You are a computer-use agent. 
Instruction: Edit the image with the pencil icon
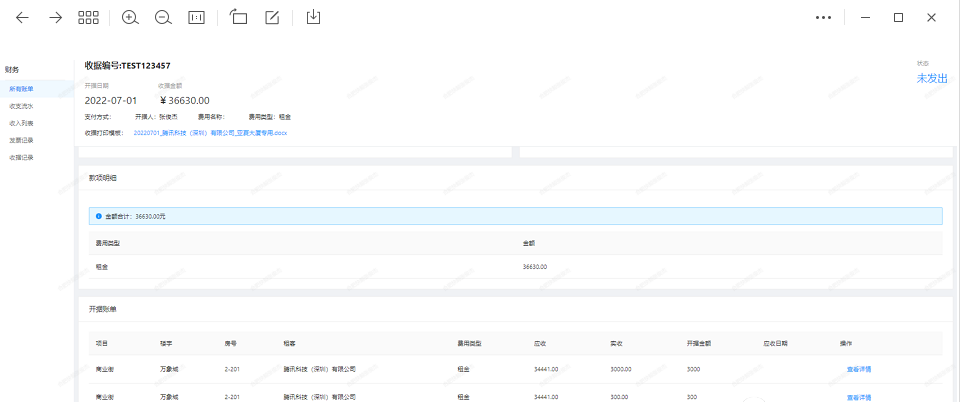click(x=272, y=17)
